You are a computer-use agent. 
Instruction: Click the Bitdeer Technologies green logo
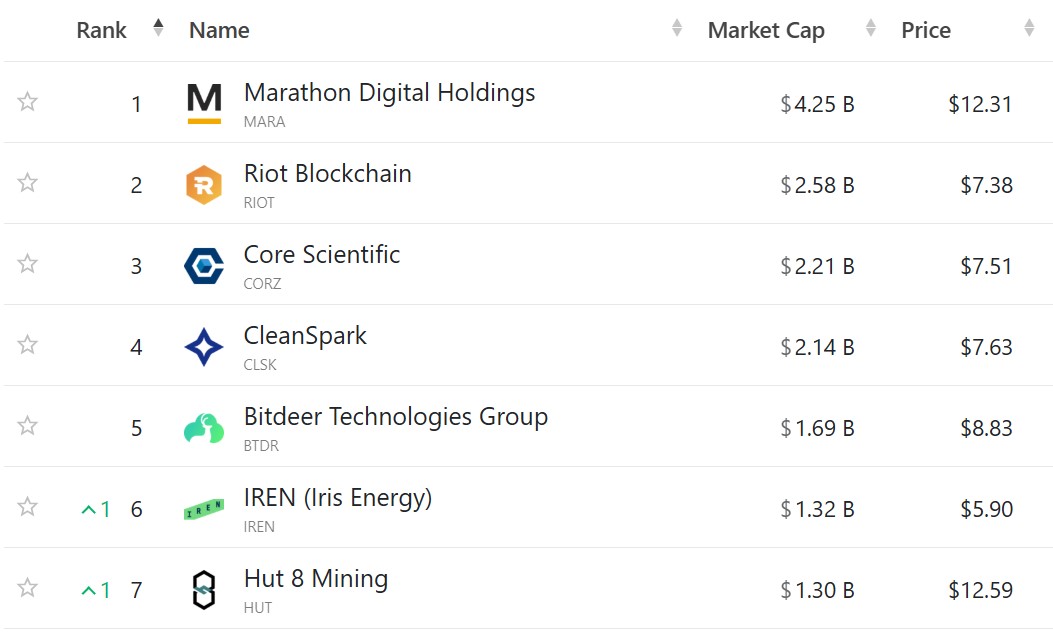pyautogui.click(x=203, y=427)
